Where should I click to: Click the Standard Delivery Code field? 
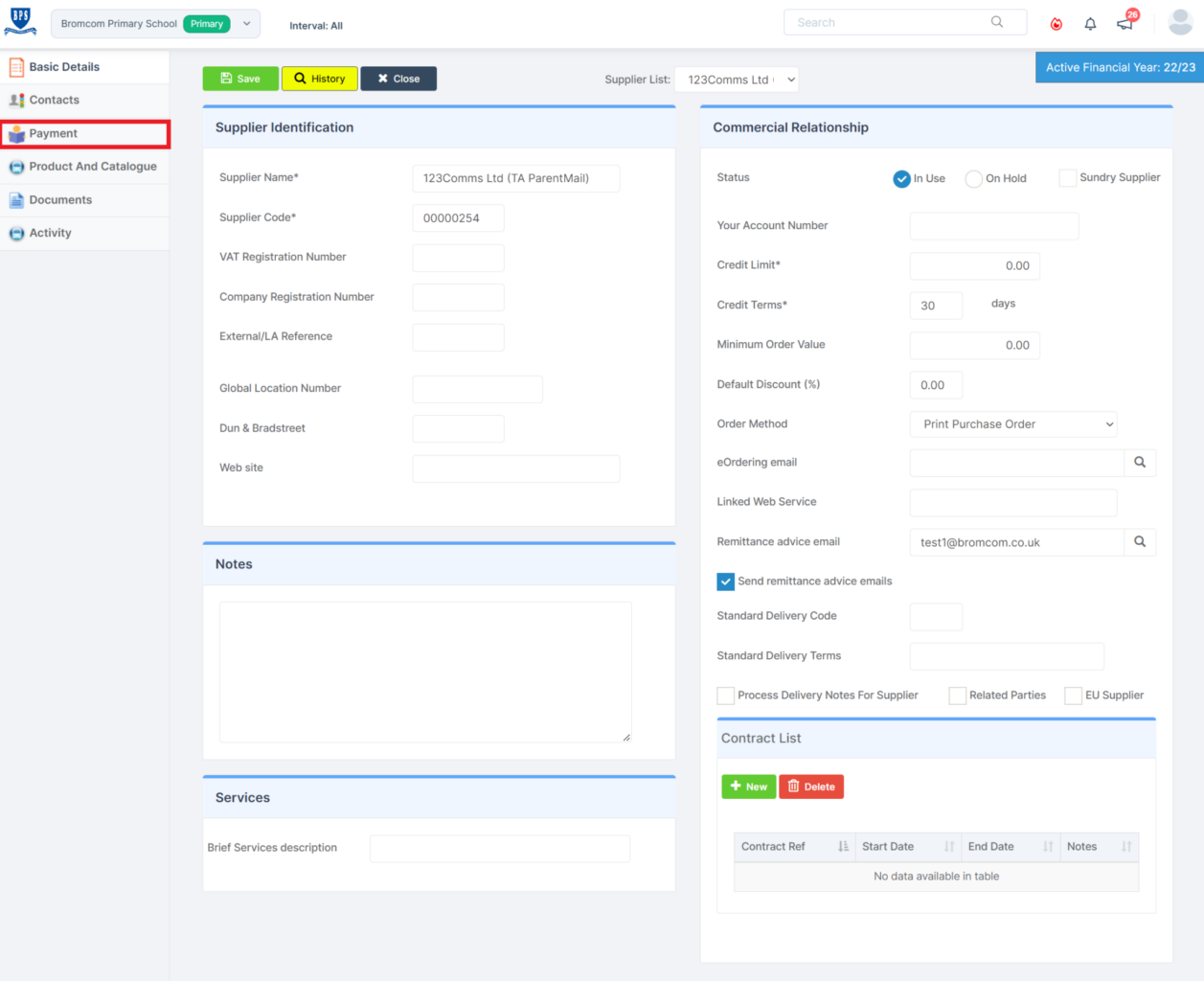tap(936, 617)
